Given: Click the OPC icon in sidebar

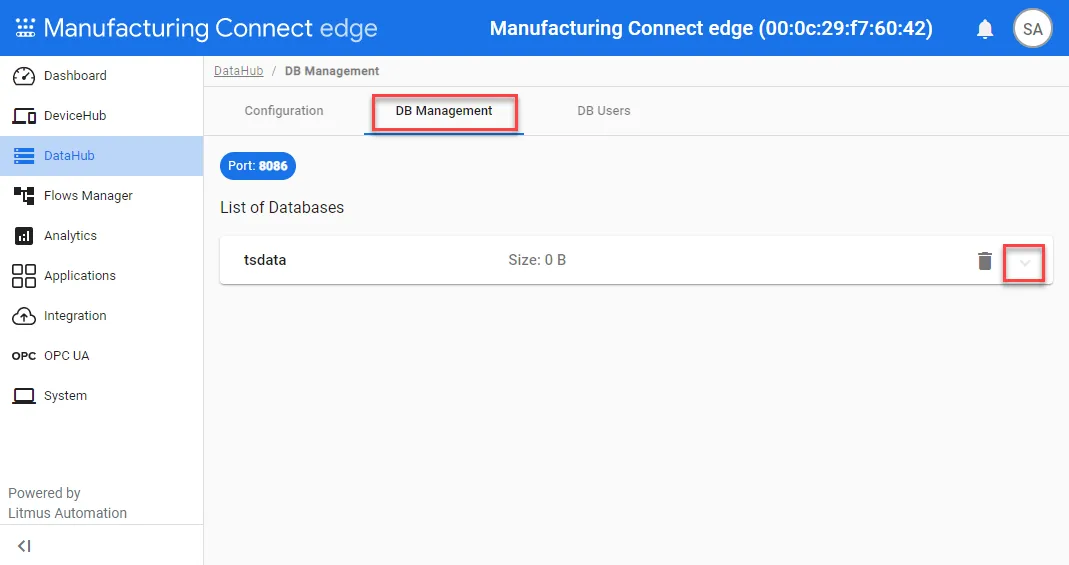Looking at the screenshot, I should [24, 356].
